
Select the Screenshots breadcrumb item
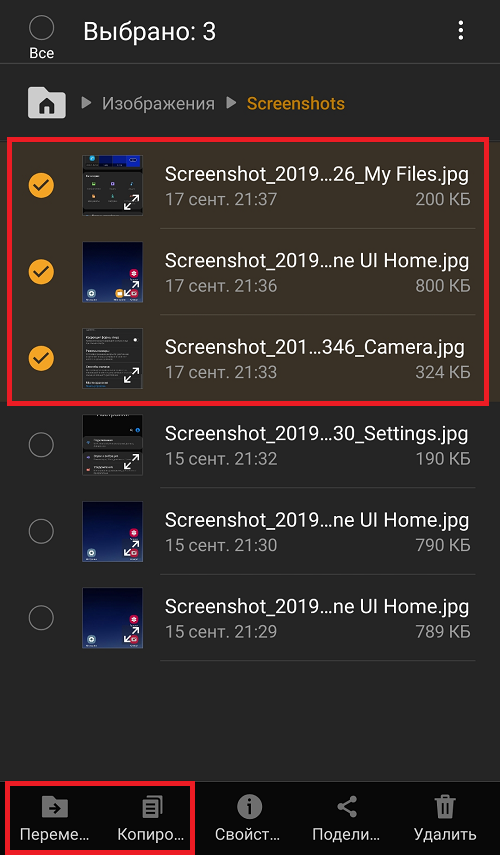click(x=296, y=103)
